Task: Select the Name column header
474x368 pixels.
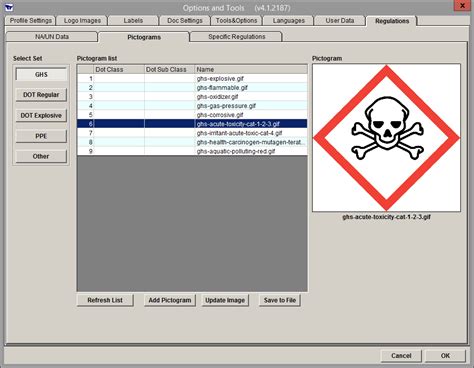Action: (251, 69)
